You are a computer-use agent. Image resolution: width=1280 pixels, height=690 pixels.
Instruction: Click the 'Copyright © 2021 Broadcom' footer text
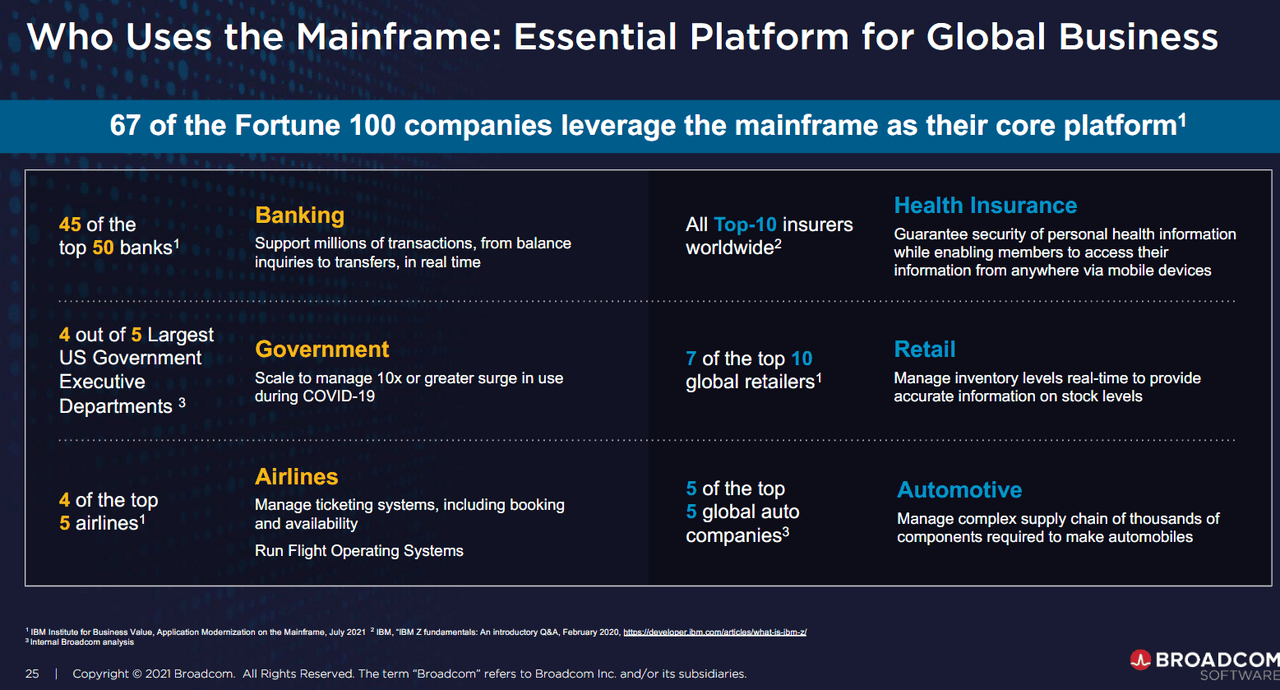(x=409, y=674)
